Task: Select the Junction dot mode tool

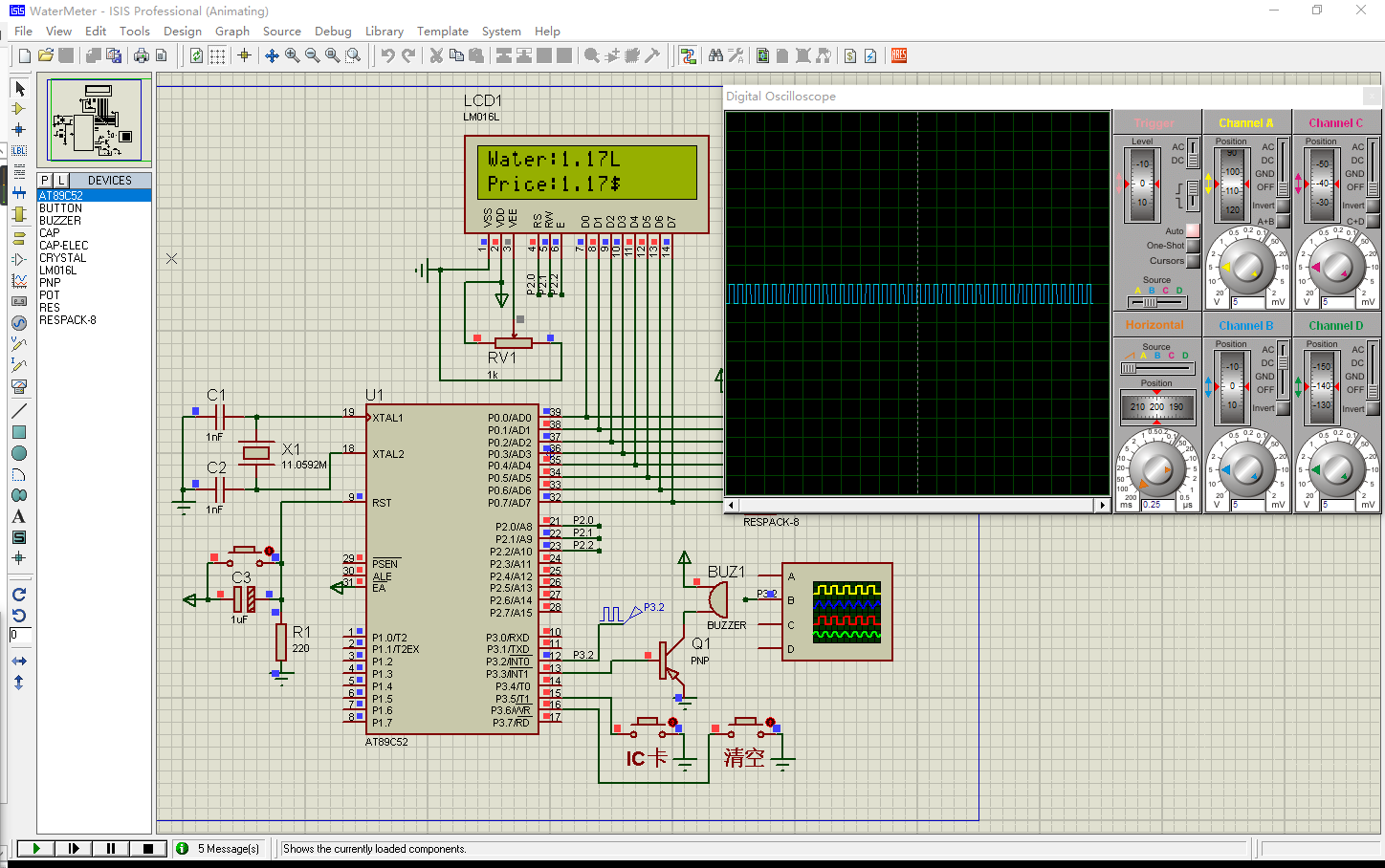Action: 18,129
